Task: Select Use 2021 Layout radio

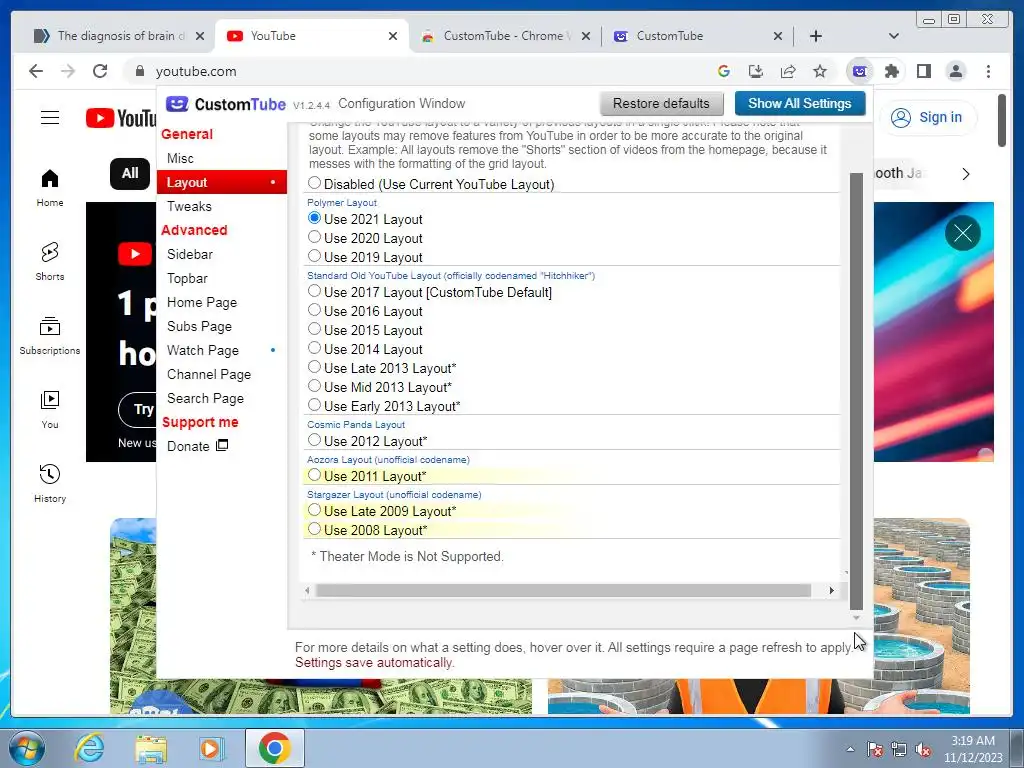Action: point(314,218)
